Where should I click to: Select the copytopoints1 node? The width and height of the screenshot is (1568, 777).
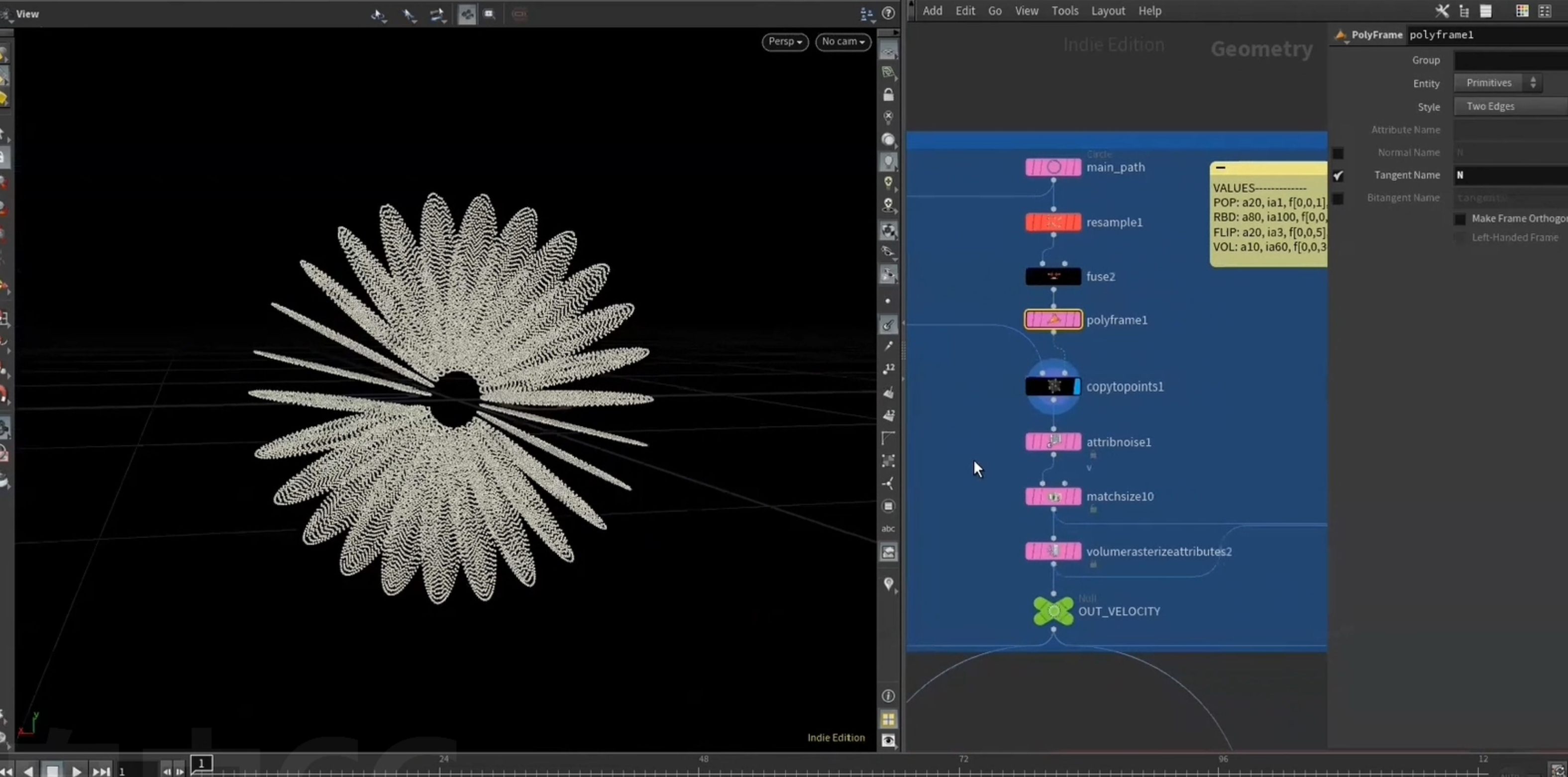pos(1052,386)
